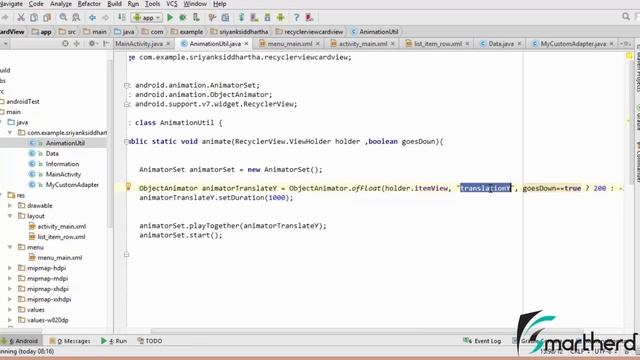Click the scroll from source target icon
This screenshot has width=640, height=360.
[65, 43]
